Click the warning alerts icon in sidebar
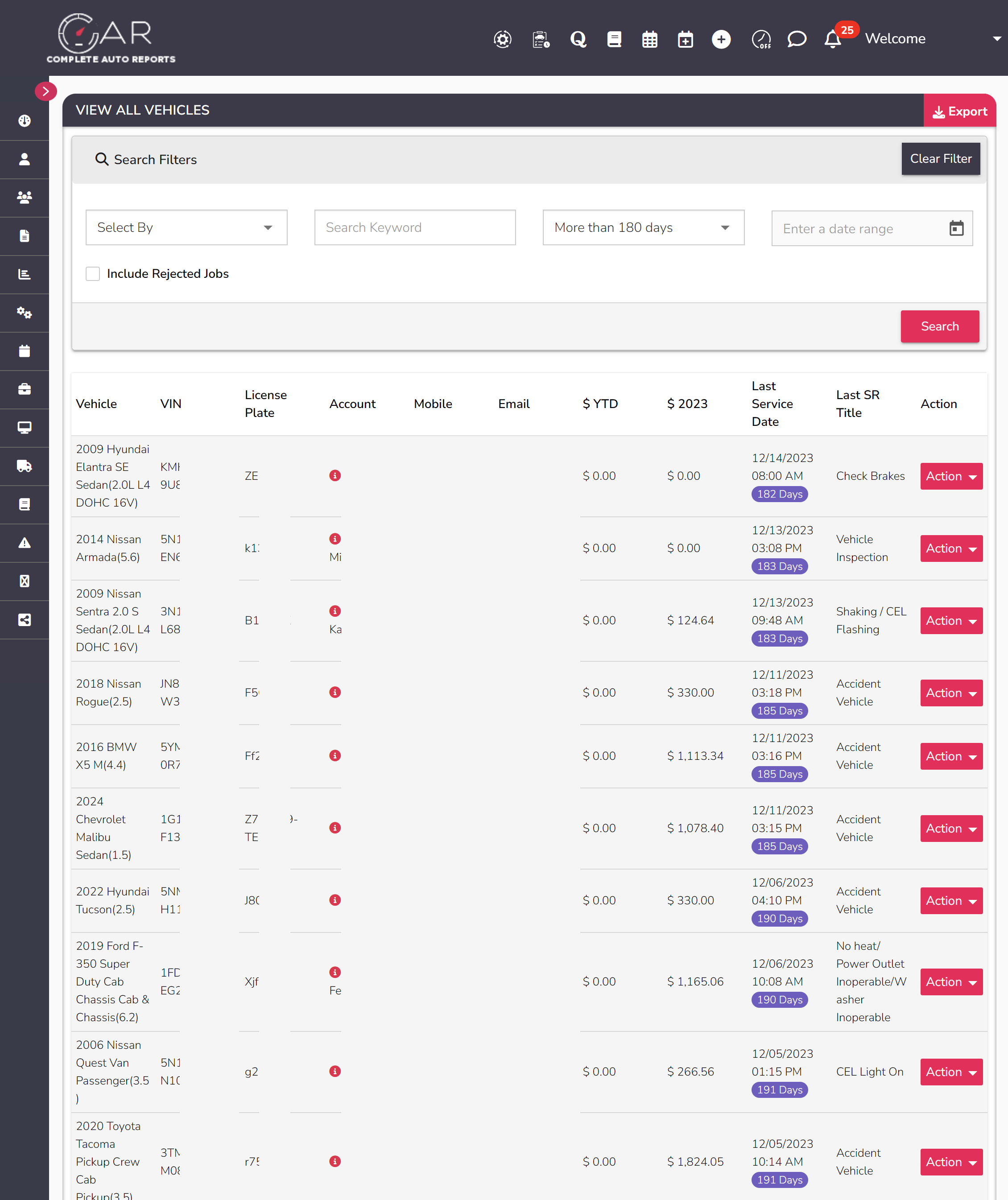1008x1200 pixels. (25, 543)
